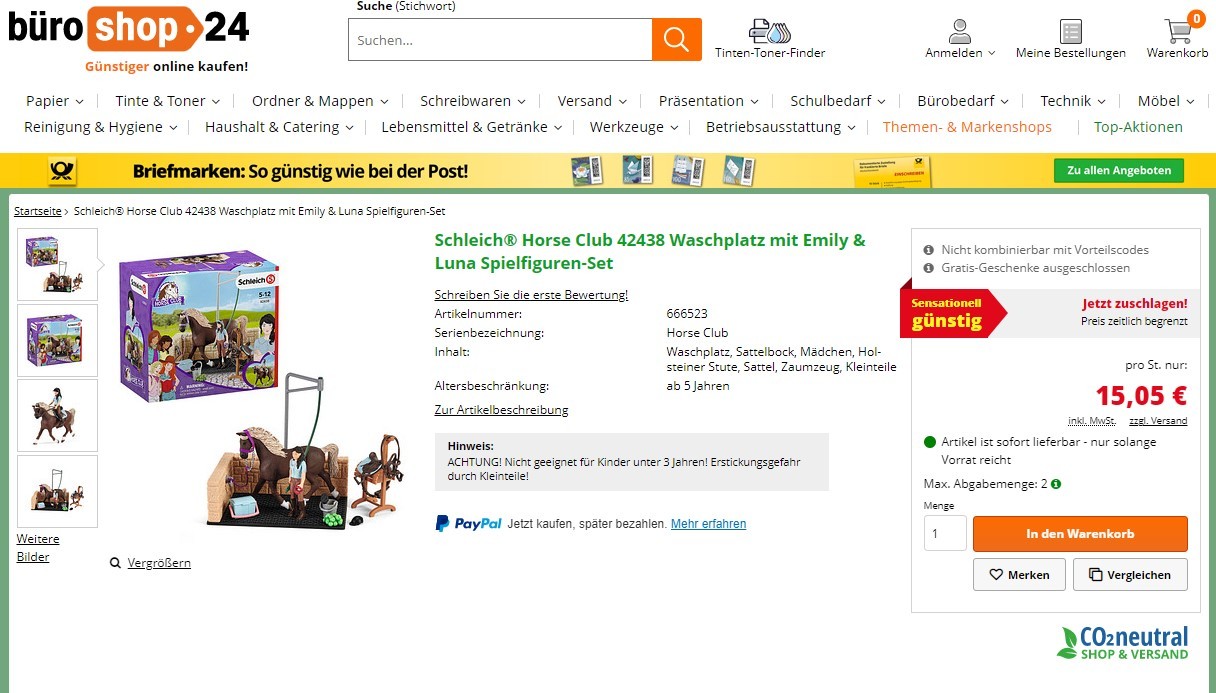This screenshot has width=1216, height=693.
Task: Open the Warenkorb shopping cart icon
Action: coord(1178,30)
